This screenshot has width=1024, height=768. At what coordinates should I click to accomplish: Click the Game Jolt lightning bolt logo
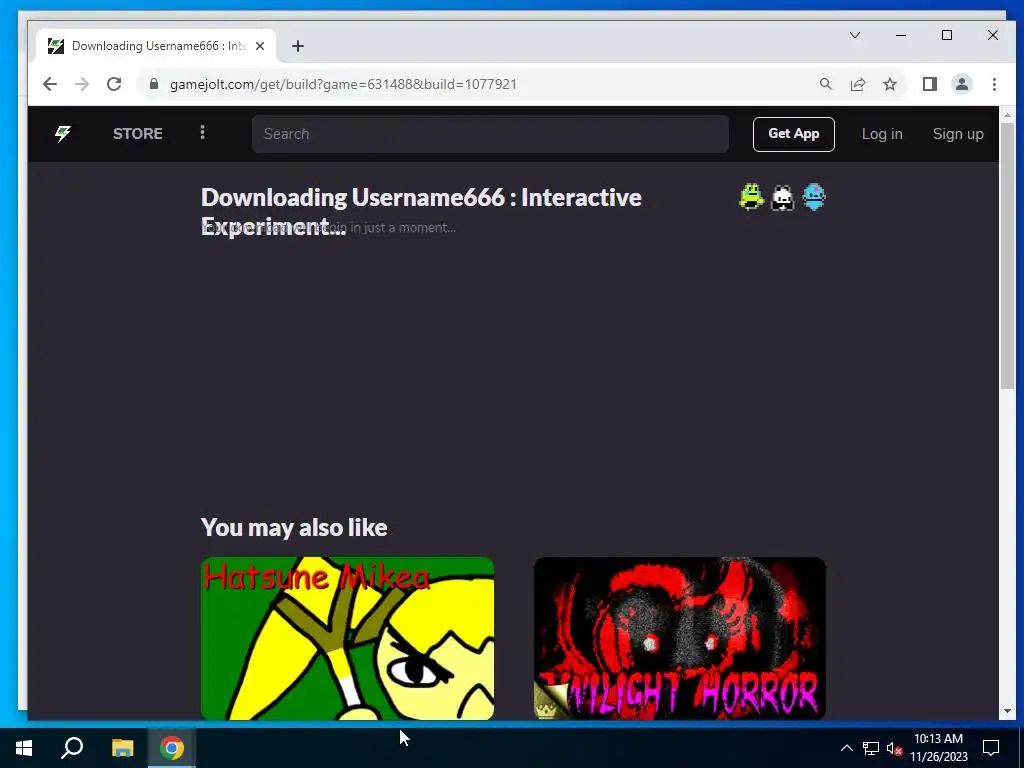tap(63, 134)
